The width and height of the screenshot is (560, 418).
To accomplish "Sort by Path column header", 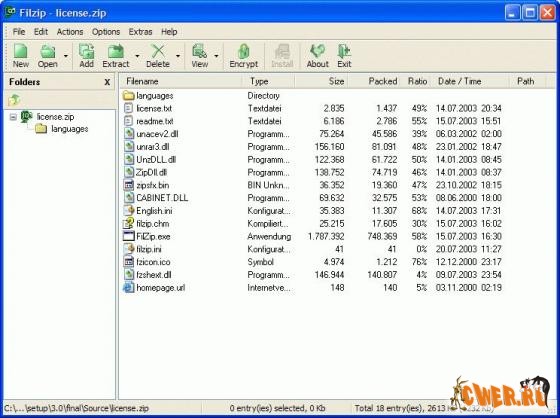I will [x=528, y=81].
